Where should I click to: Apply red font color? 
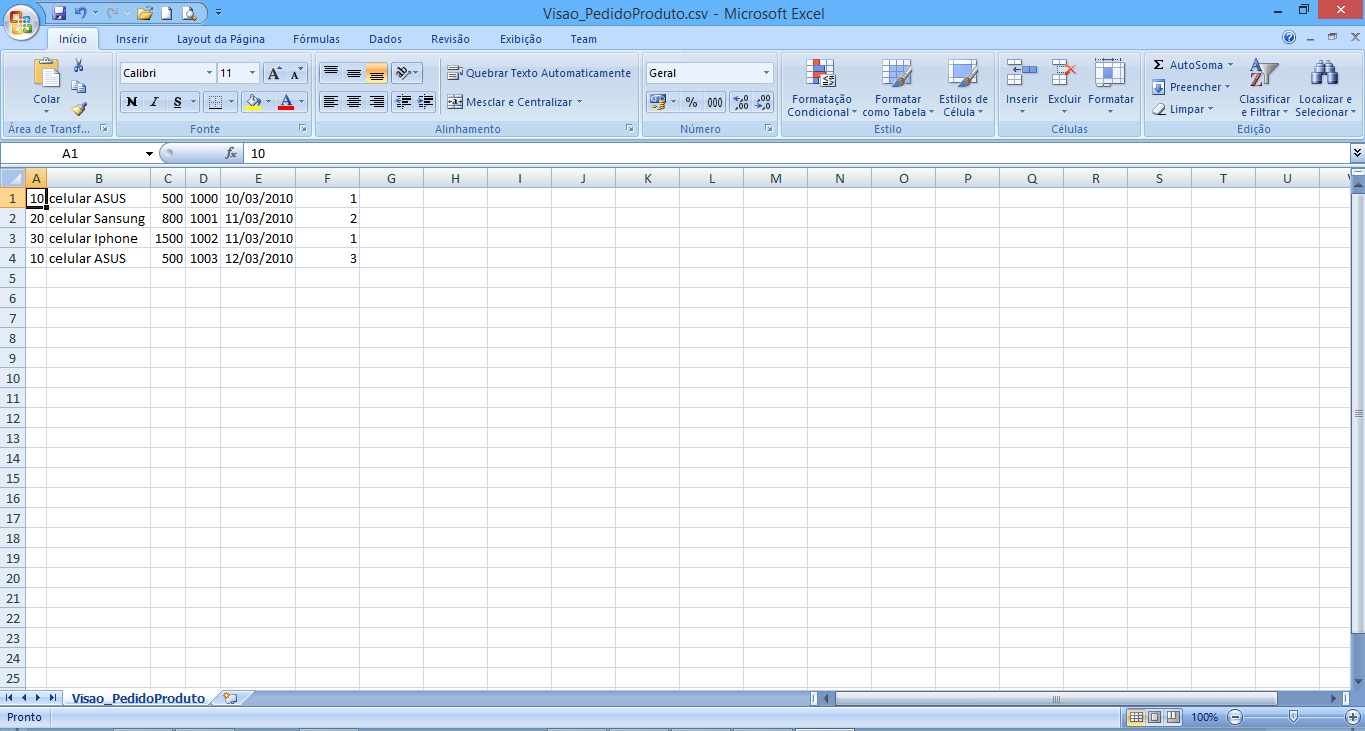(286, 102)
